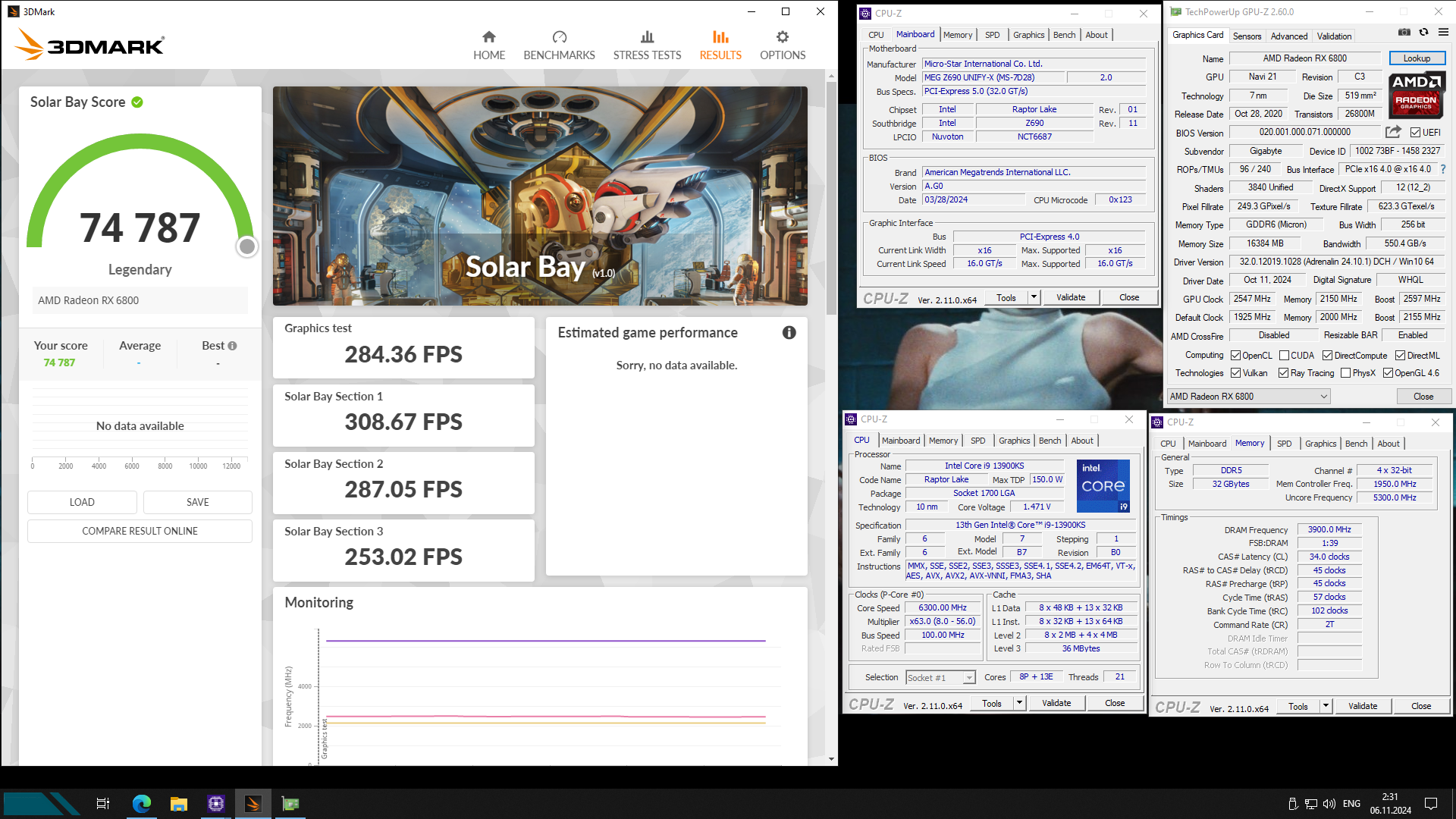Toggle the DirectML checkbox

(x=1401, y=356)
